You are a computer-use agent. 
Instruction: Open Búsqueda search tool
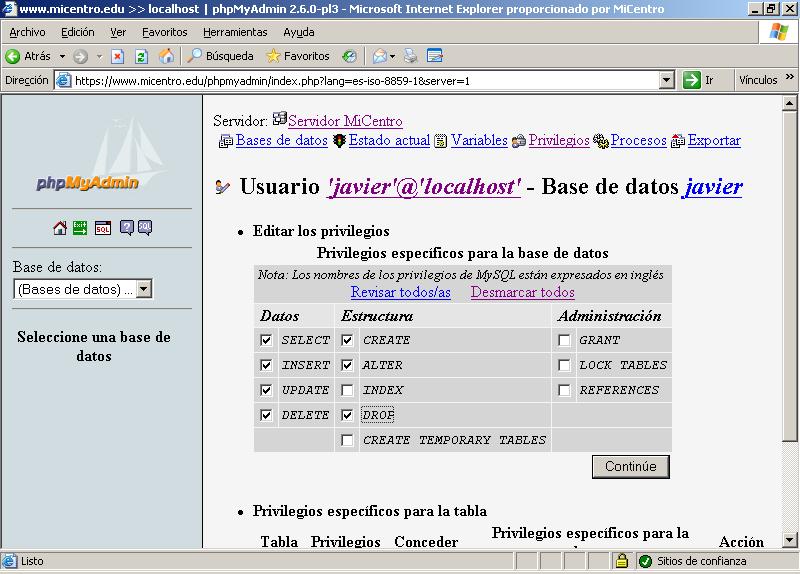[x=220, y=56]
